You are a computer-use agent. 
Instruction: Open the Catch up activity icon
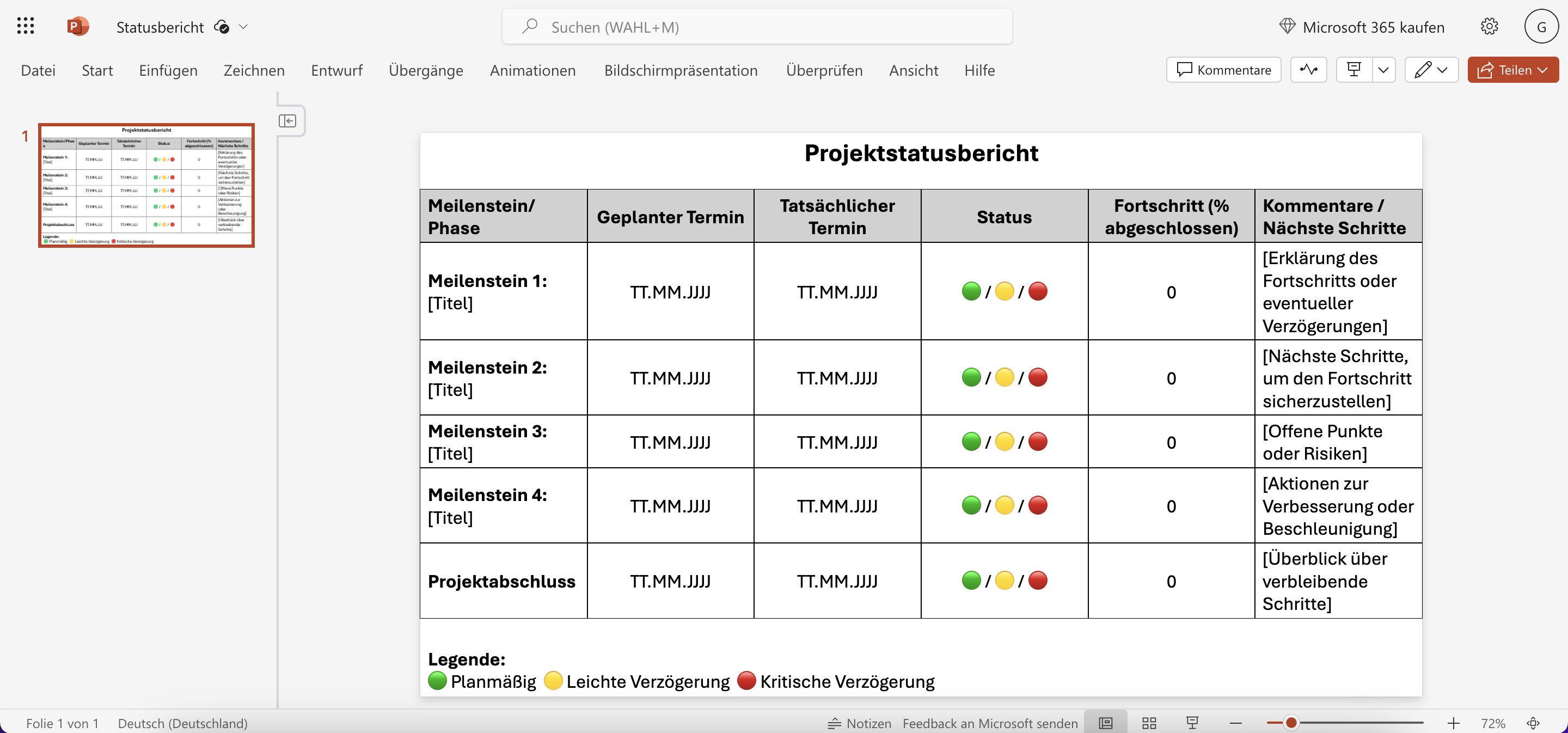tap(1309, 69)
